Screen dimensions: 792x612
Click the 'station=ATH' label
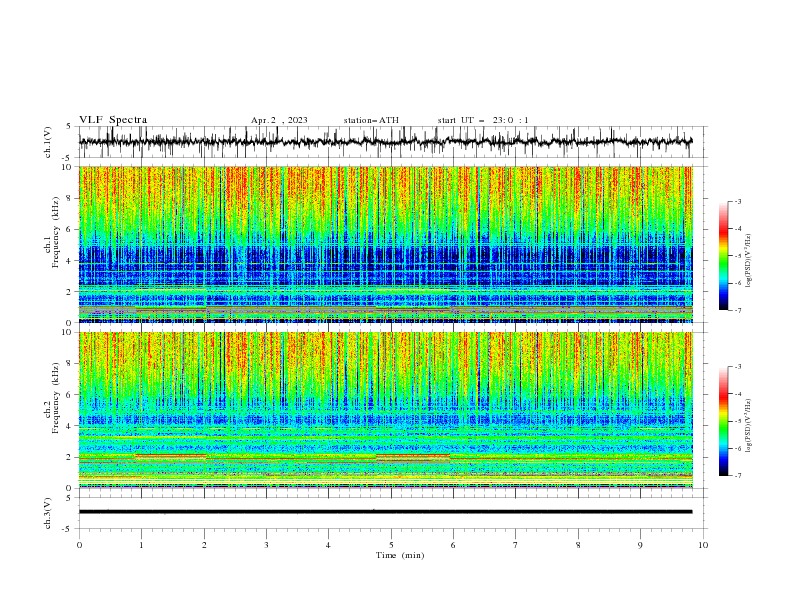tap(371, 120)
